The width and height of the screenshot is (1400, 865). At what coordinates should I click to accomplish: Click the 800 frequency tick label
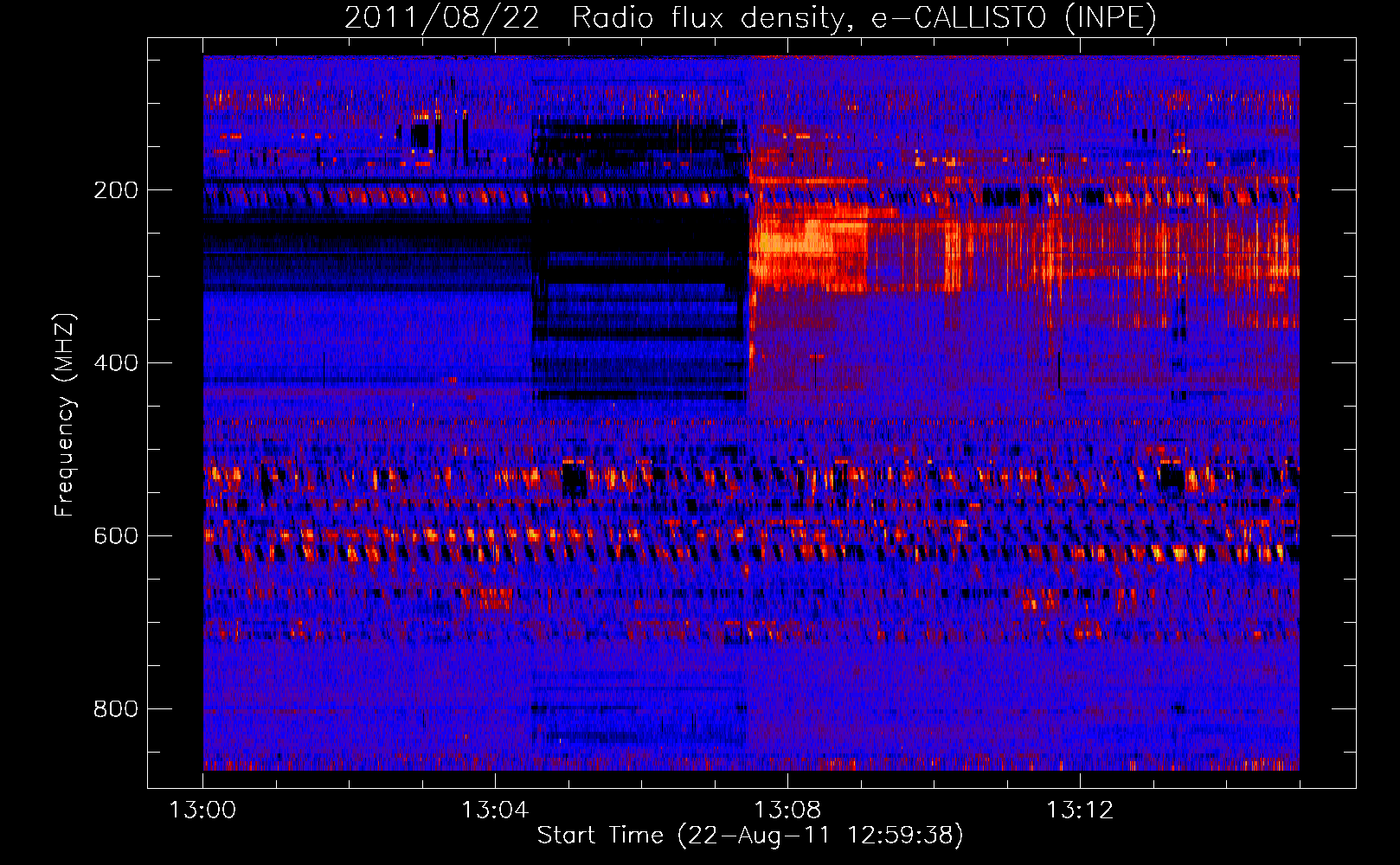[116, 709]
